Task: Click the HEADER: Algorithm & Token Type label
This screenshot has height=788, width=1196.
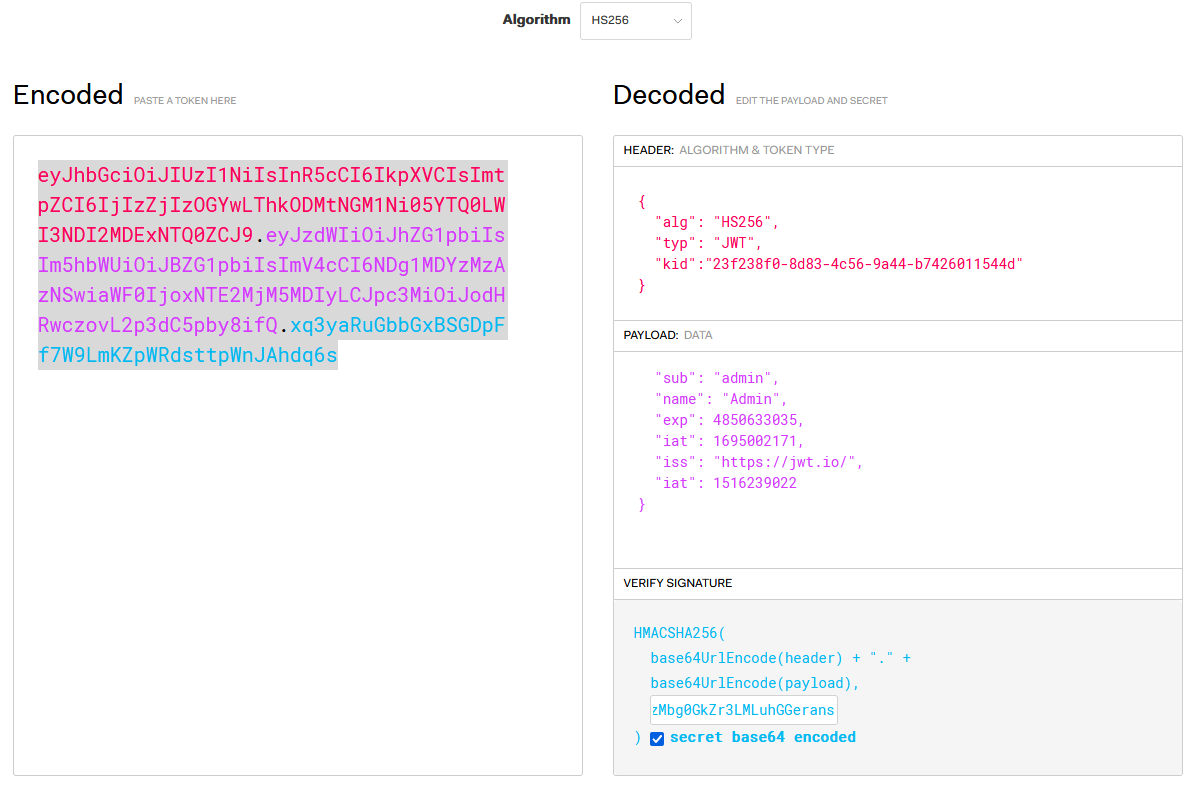Action: click(x=728, y=150)
